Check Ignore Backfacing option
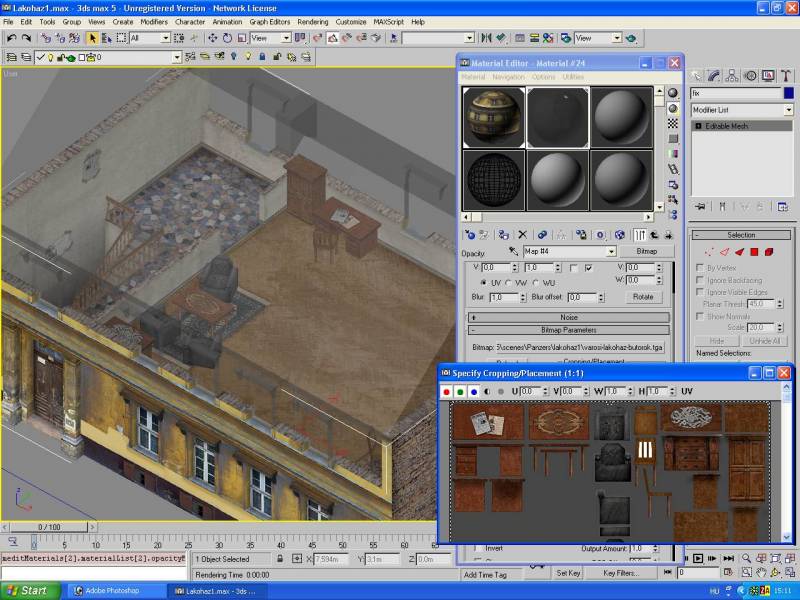 point(699,280)
